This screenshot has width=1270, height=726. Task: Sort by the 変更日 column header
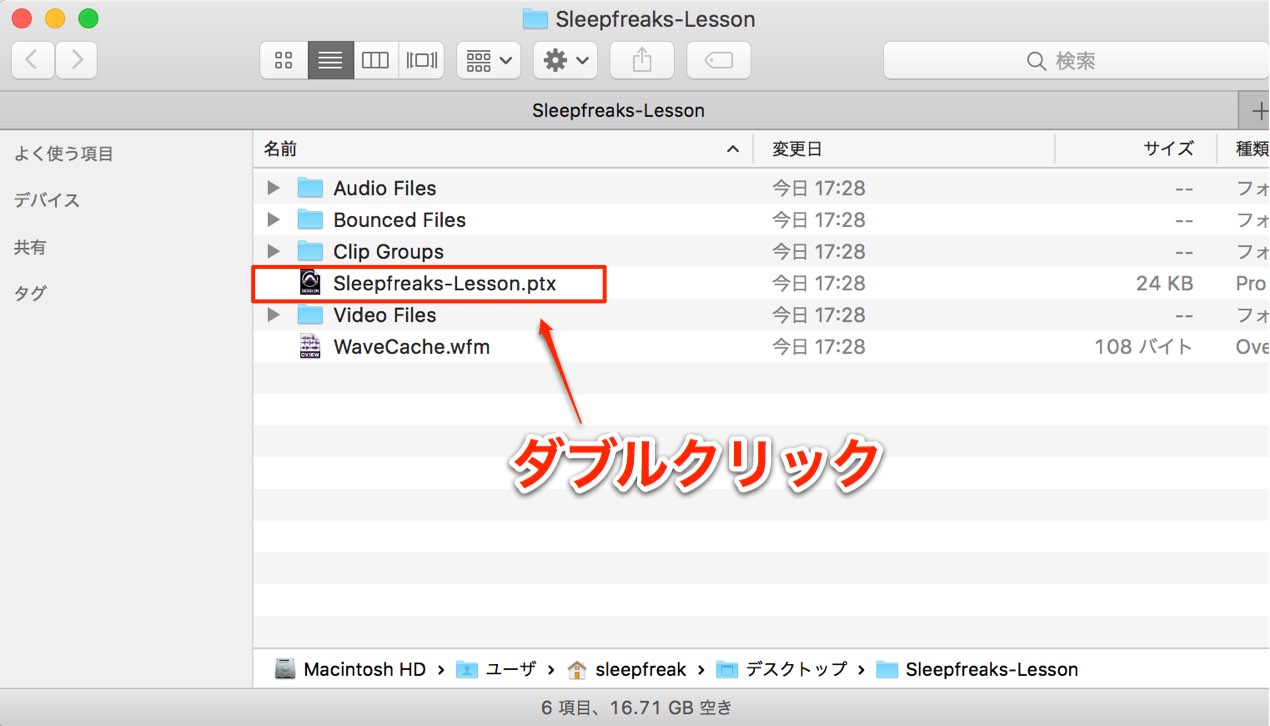pyautogui.click(x=903, y=149)
